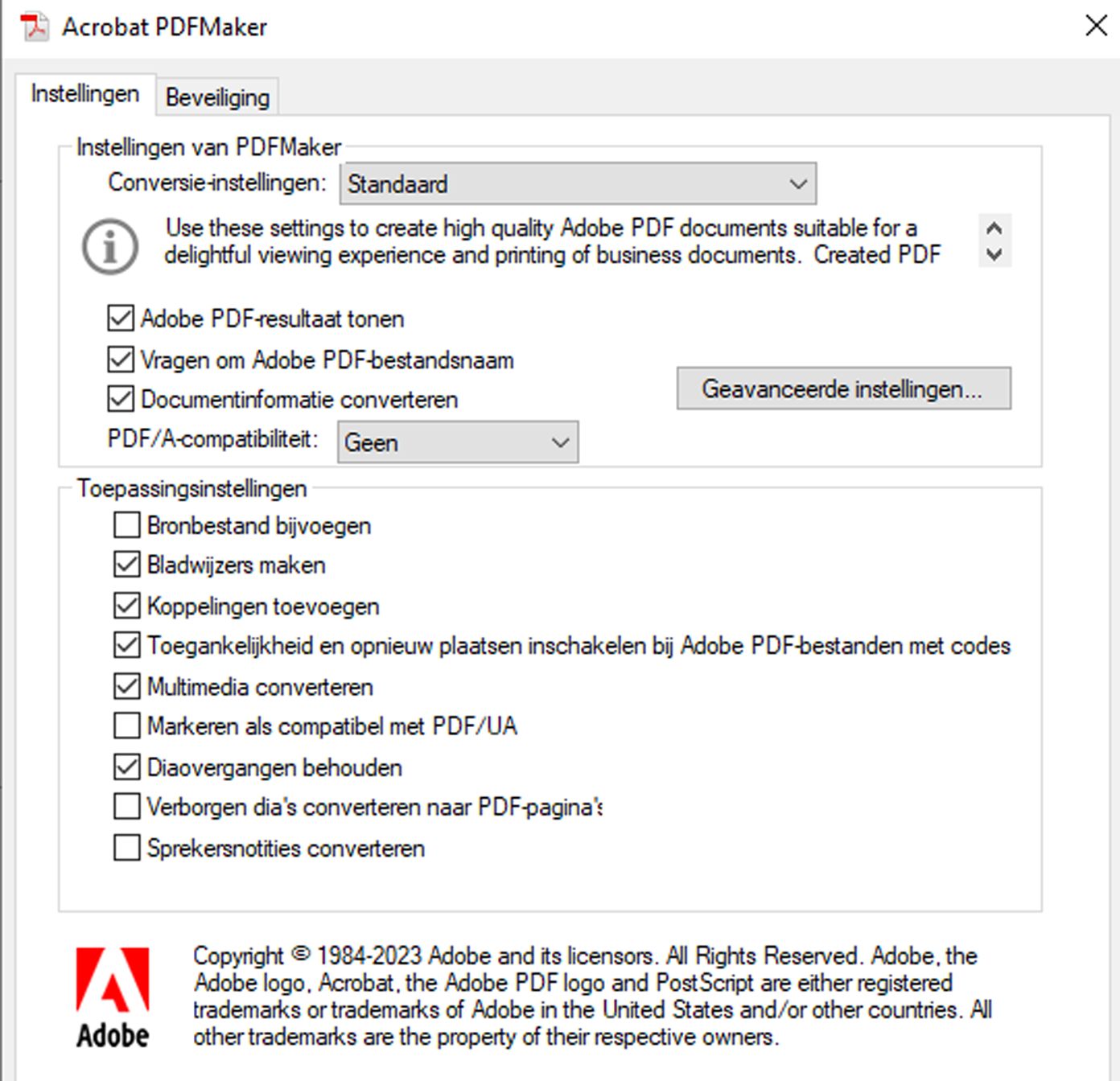Screen dimensions: 1120x1081
Task: Expand the PDF/A-compatibiliteit dropdown
Action: tap(457, 442)
